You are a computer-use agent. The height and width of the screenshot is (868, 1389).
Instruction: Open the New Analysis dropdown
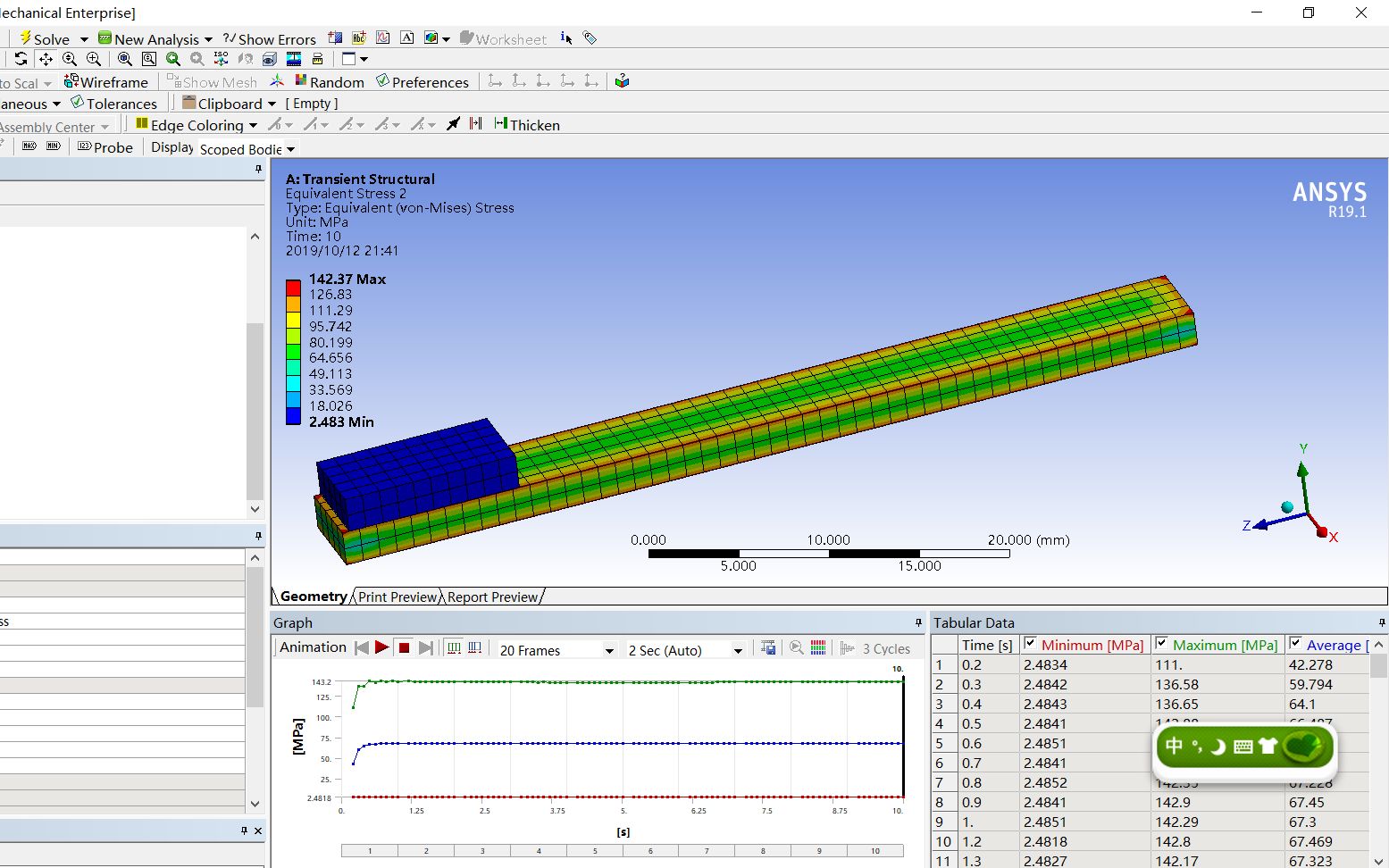point(208,38)
